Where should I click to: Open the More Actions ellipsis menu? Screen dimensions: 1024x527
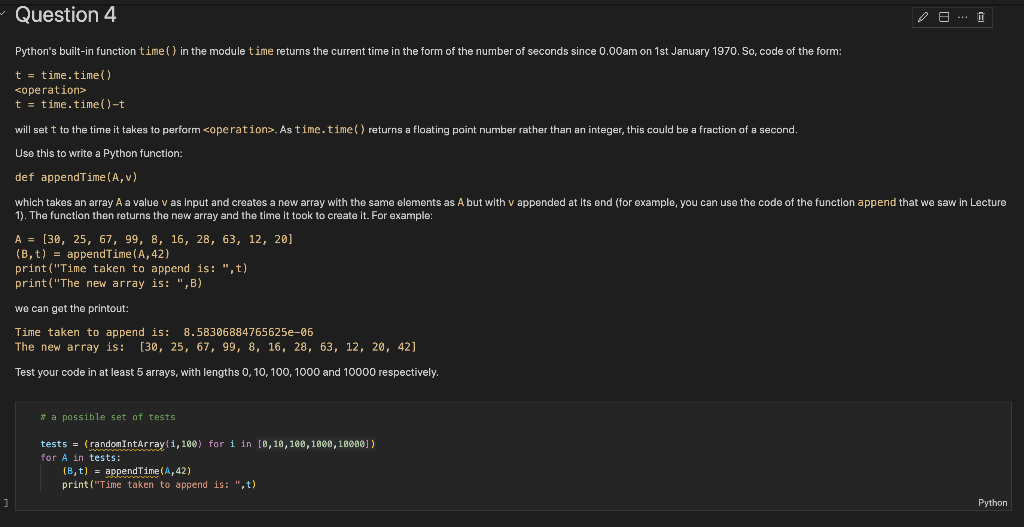click(x=962, y=18)
